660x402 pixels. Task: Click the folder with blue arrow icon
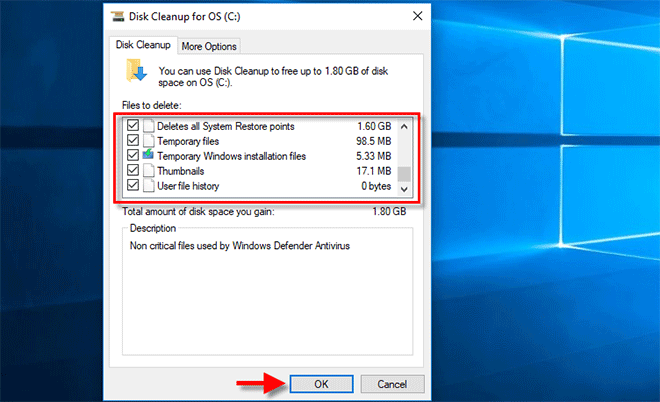pyautogui.click(x=136, y=70)
